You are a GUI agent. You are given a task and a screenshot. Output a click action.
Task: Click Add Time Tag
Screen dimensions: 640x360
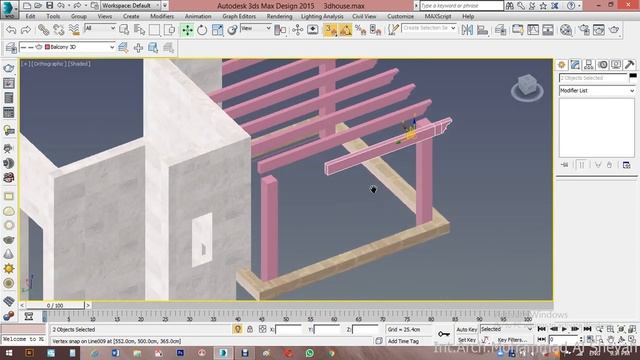click(403, 341)
